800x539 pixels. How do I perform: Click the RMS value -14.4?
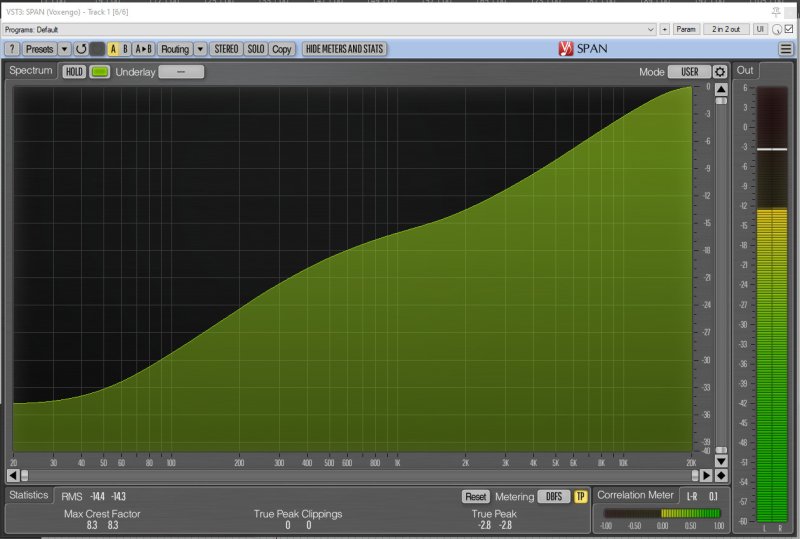pyautogui.click(x=97, y=497)
